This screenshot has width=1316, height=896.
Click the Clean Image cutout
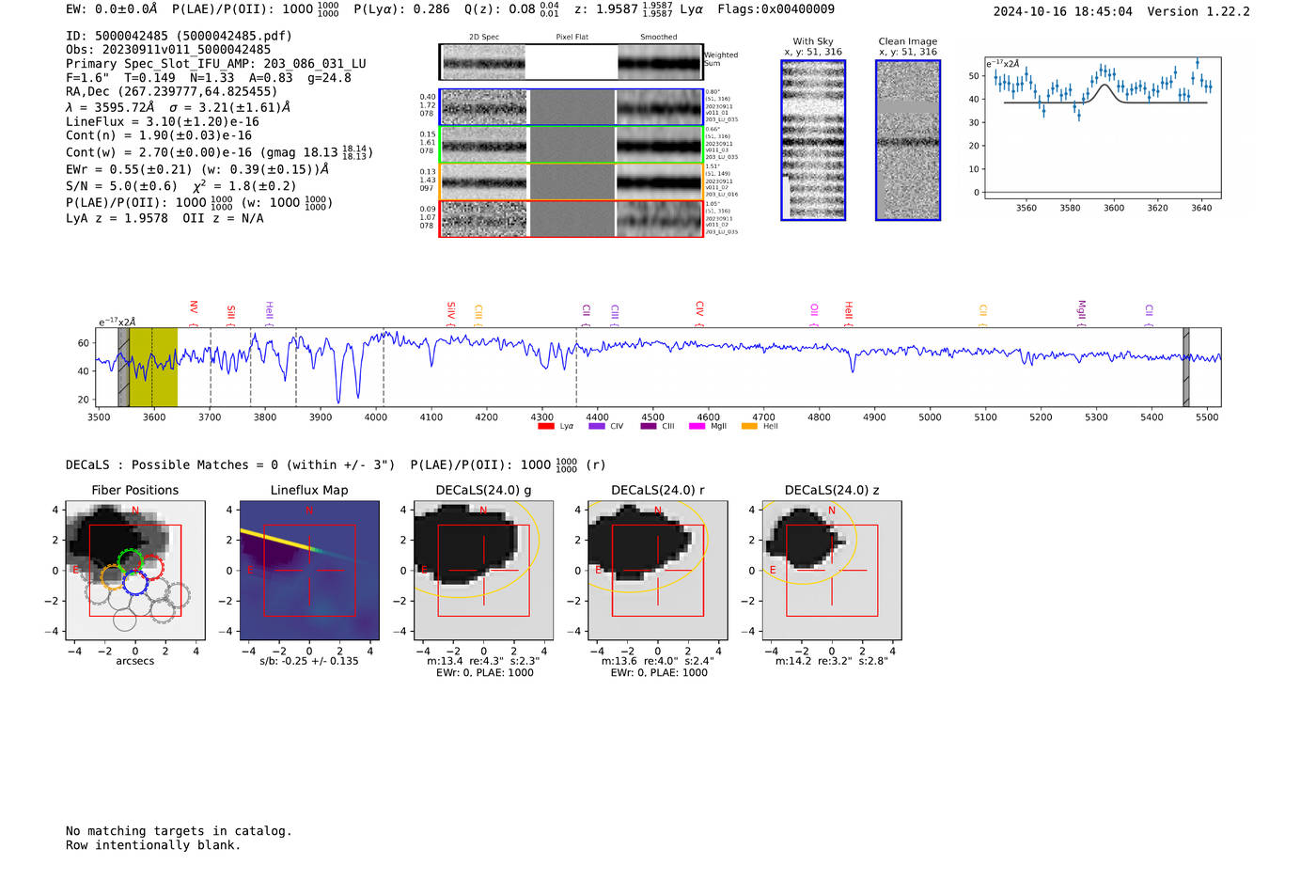(x=907, y=140)
